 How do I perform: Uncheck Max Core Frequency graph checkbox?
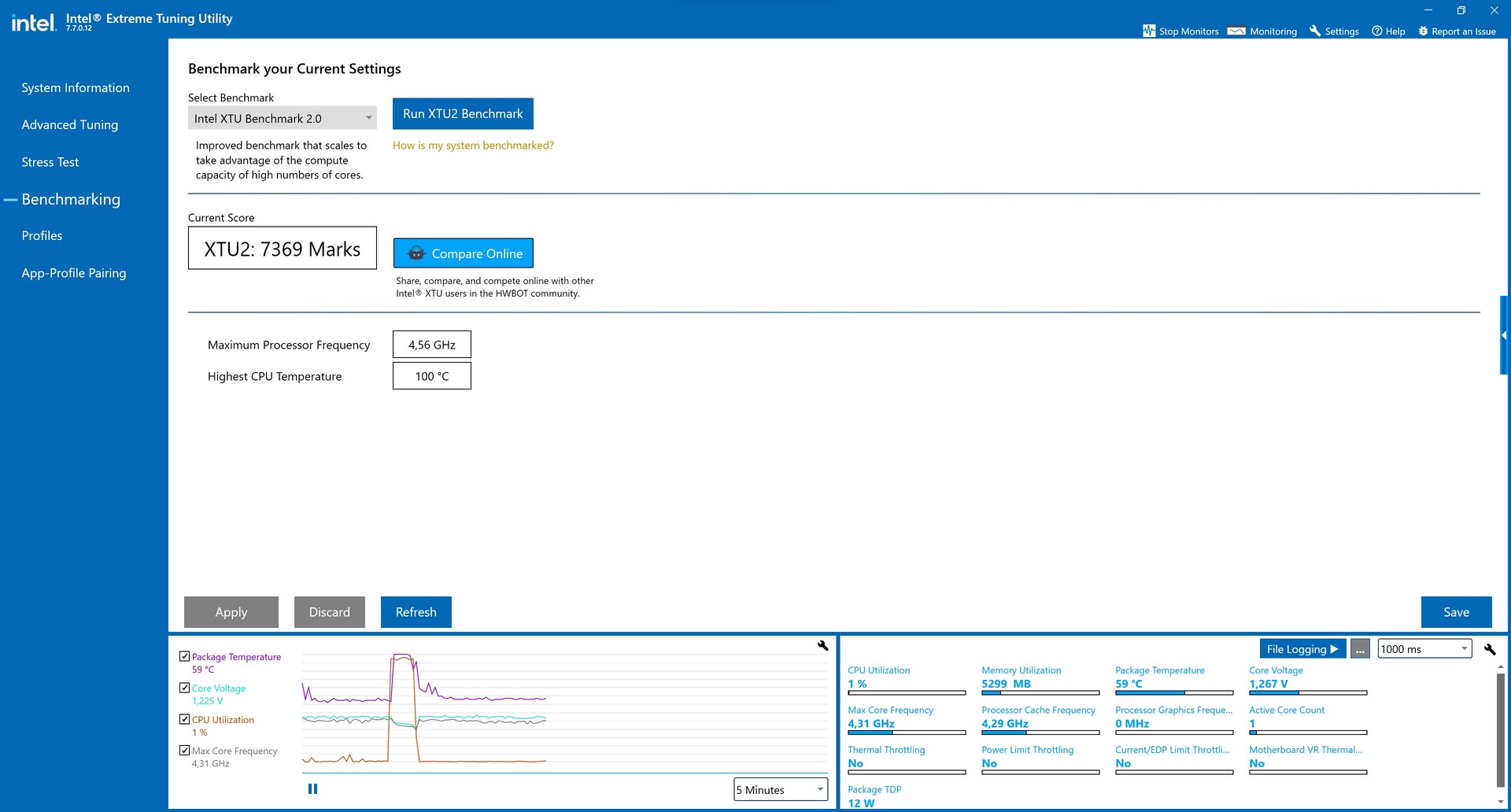coord(184,751)
